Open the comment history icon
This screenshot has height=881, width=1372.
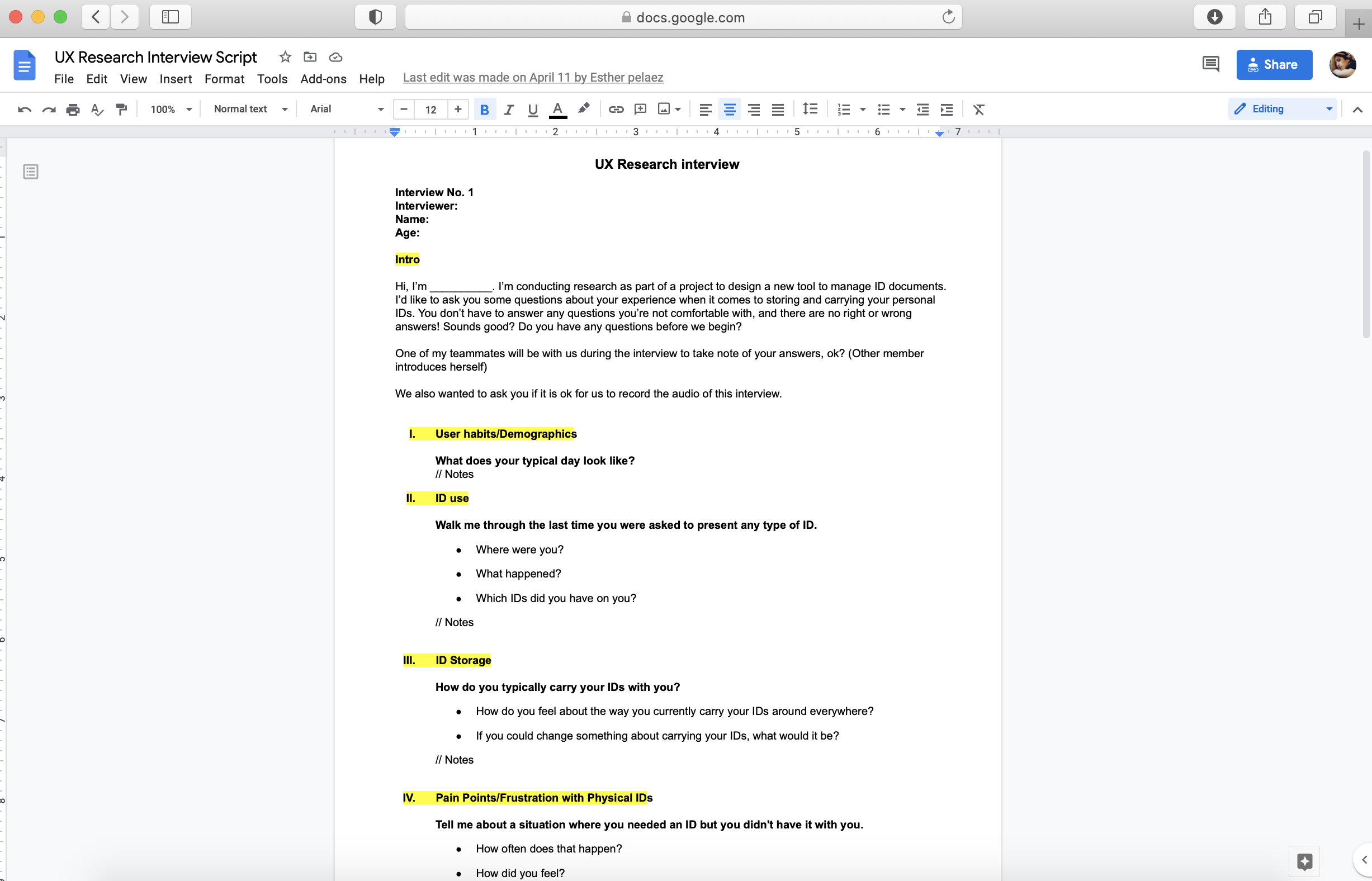(x=1210, y=64)
